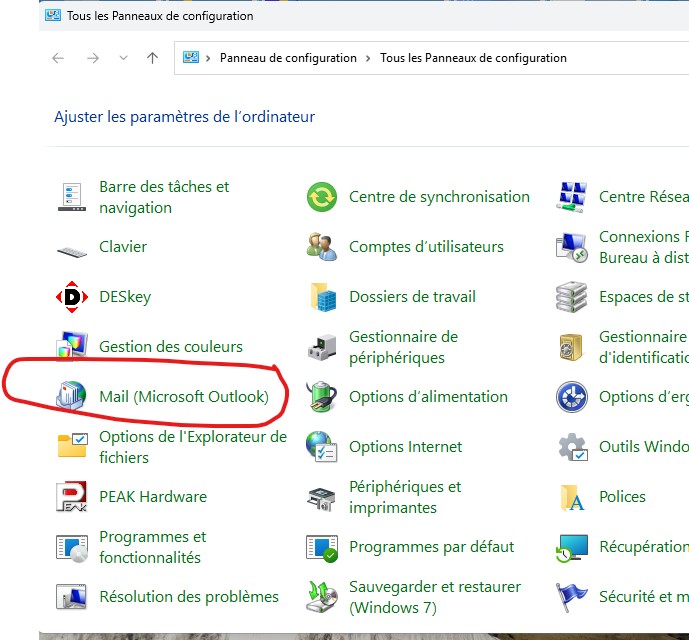Open the Sécurité et maintenance flag icon

click(571, 597)
